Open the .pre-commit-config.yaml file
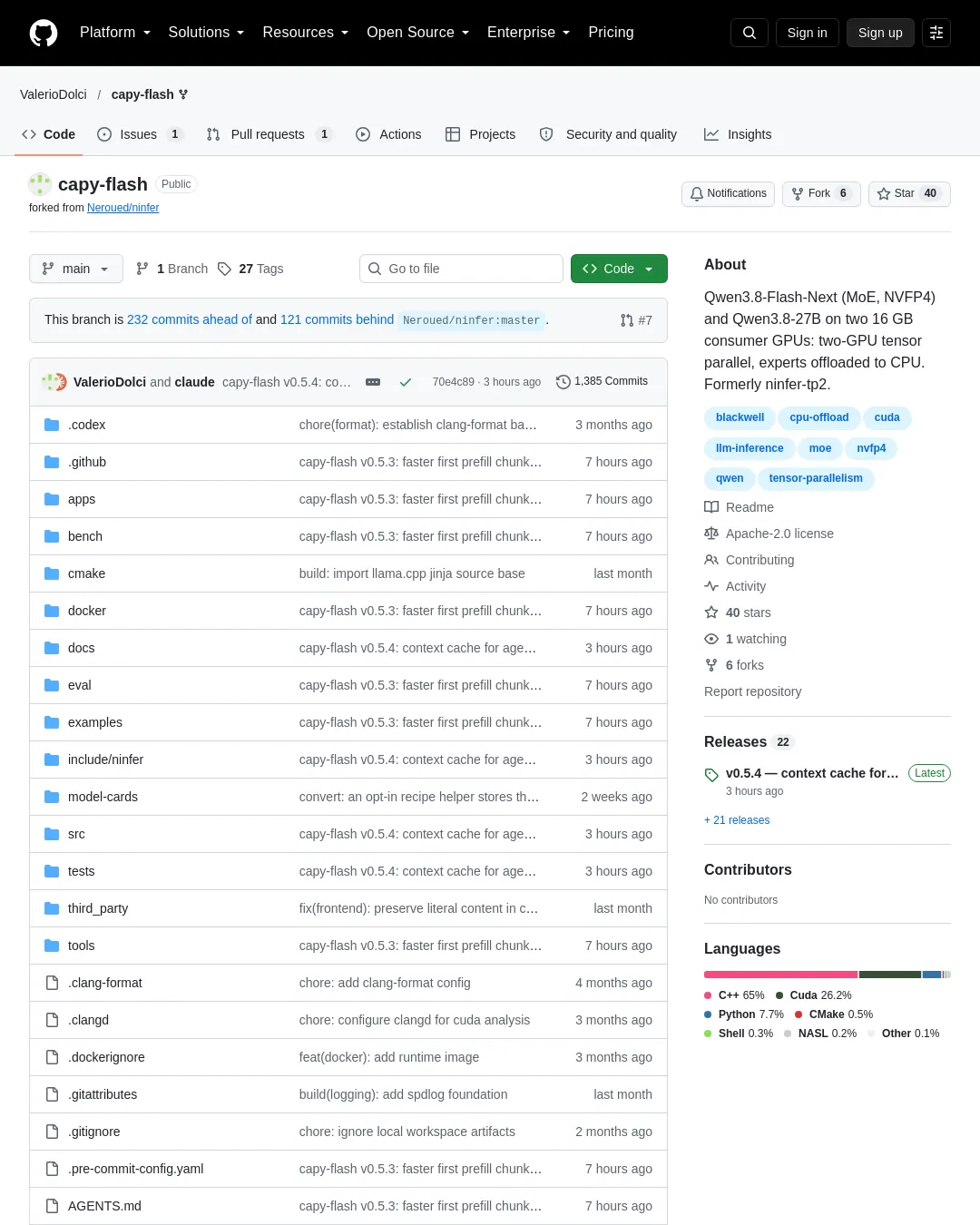This screenshot has height=1225, width=980. tap(136, 1169)
